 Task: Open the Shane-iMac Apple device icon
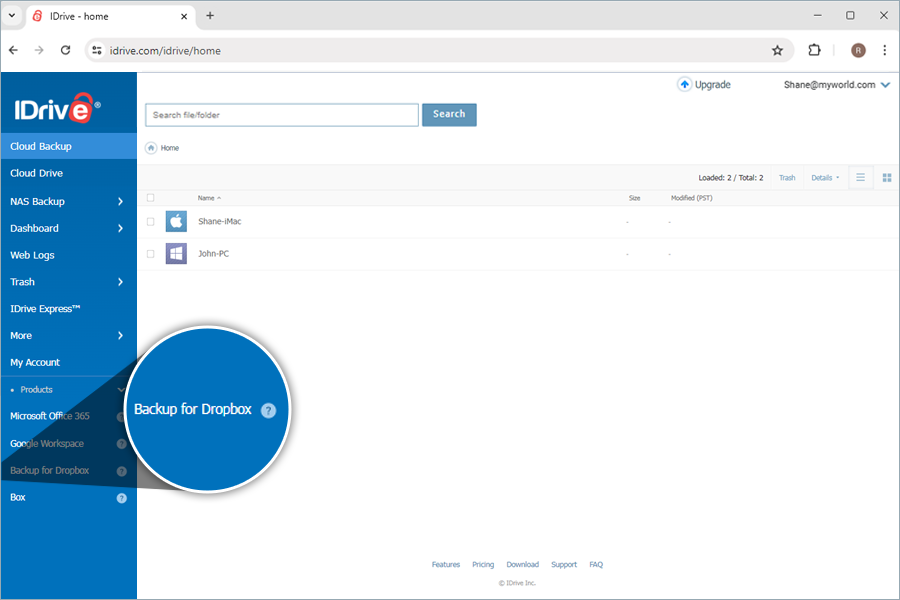(176, 221)
